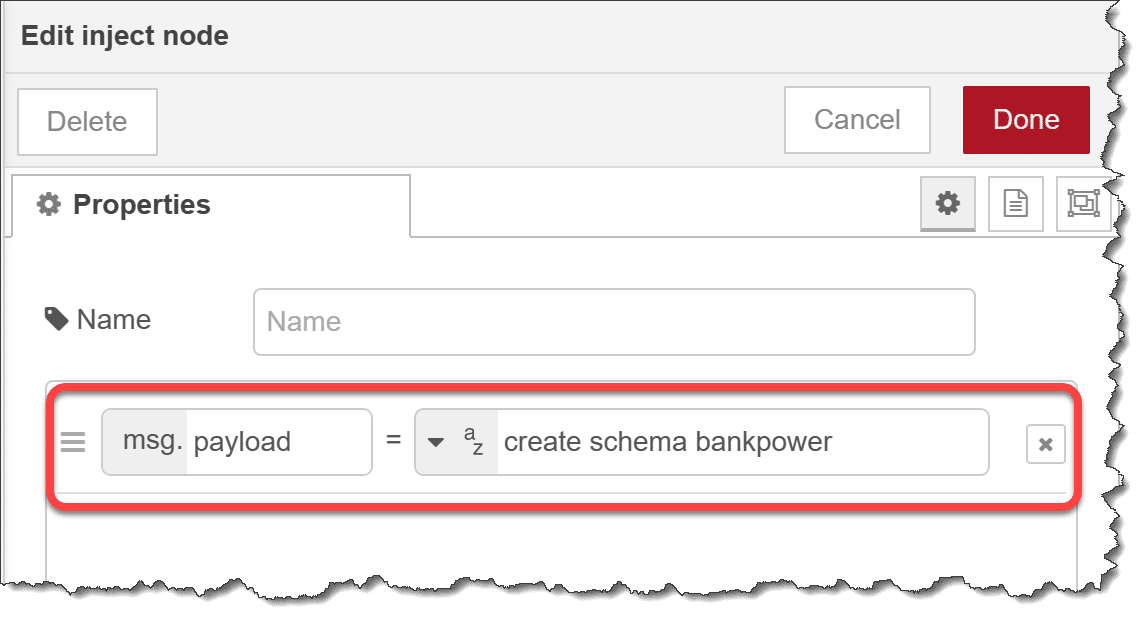Expand the payload value type dropdown arrow

[435, 442]
